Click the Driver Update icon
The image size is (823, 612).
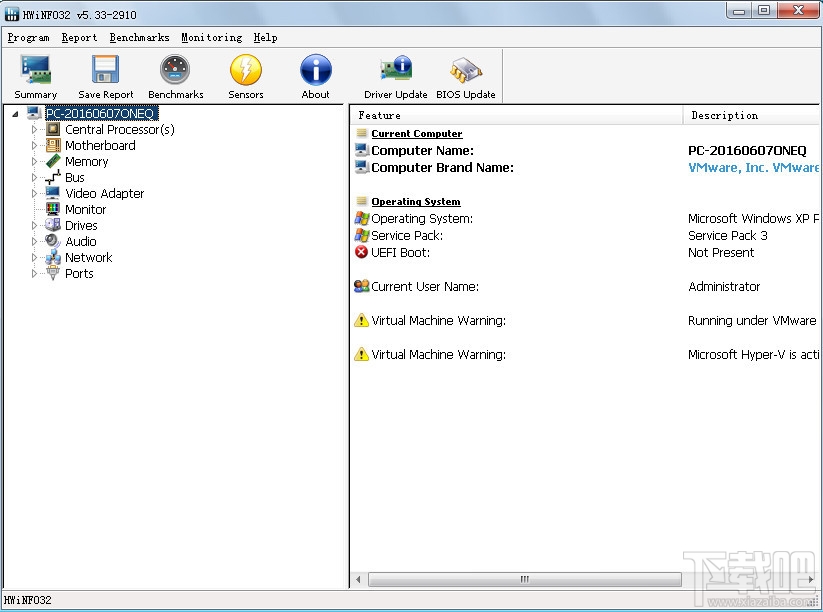[x=396, y=68]
